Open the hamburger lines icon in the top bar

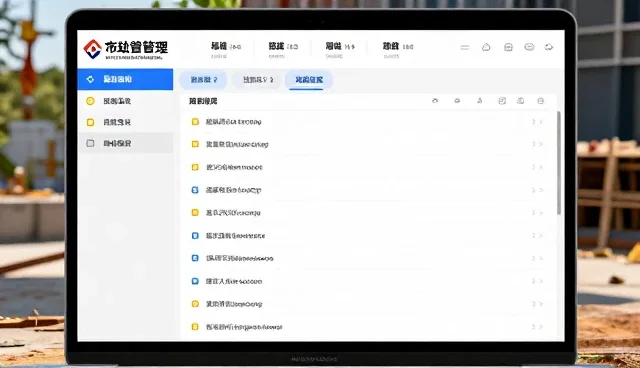(x=464, y=47)
